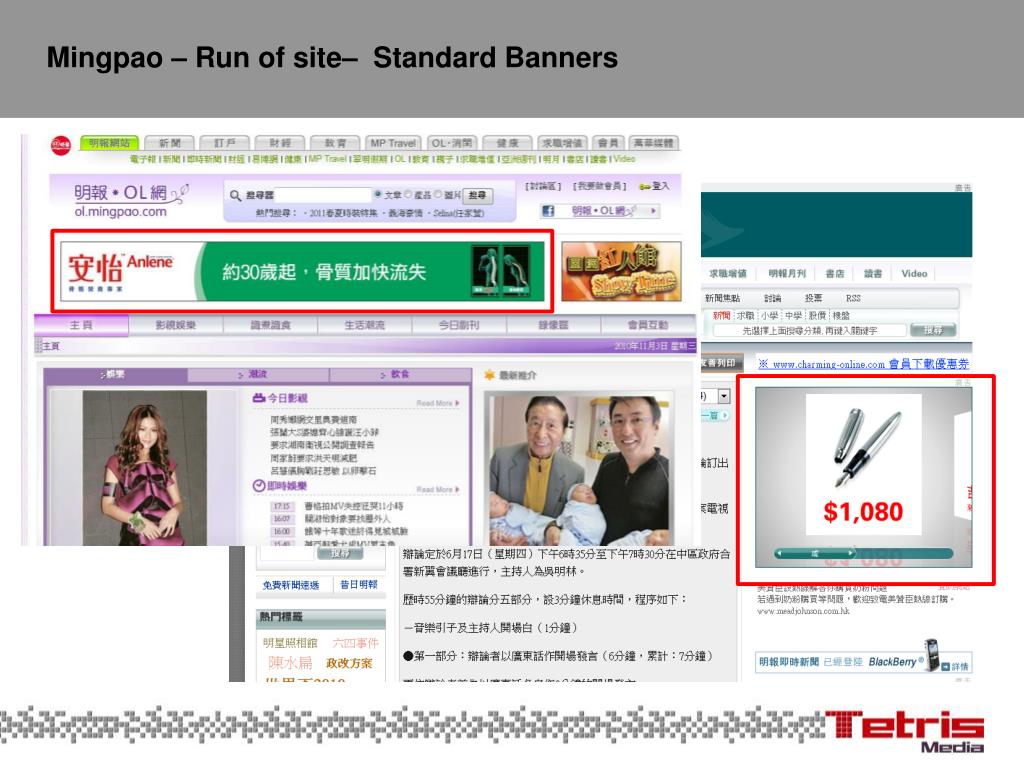Click the sun icon beside 最新推介
Screen dimensions: 1024x768
point(489,375)
